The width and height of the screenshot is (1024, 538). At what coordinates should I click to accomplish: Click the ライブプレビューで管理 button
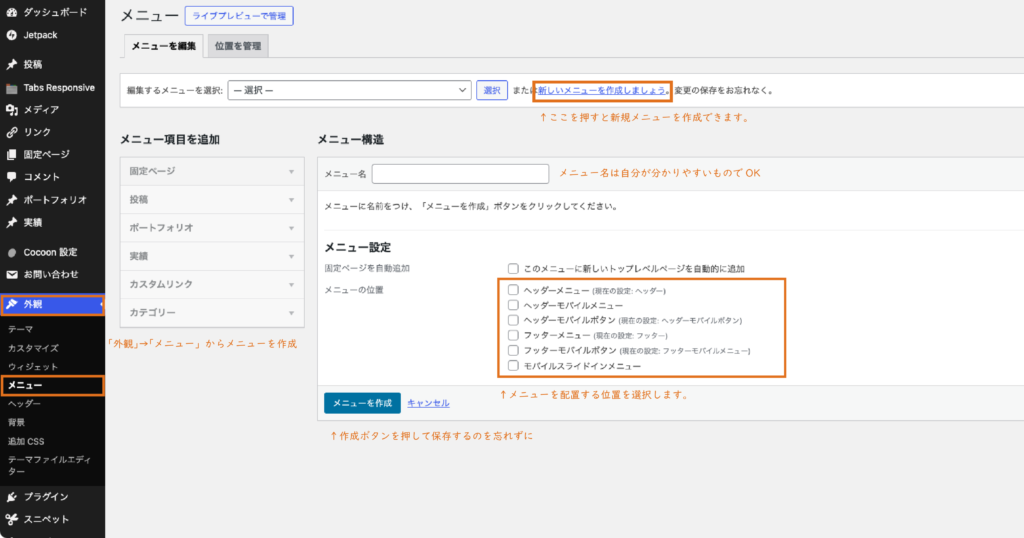(x=239, y=16)
